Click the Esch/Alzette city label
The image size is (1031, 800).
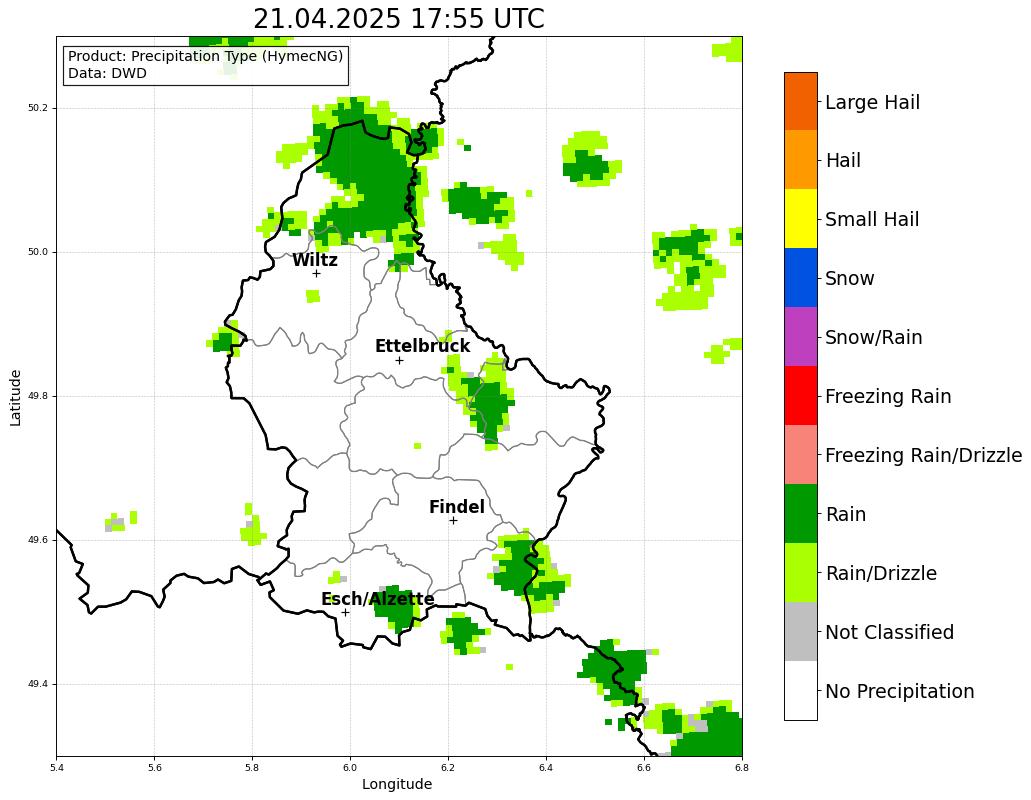click(x=377, y=599)
